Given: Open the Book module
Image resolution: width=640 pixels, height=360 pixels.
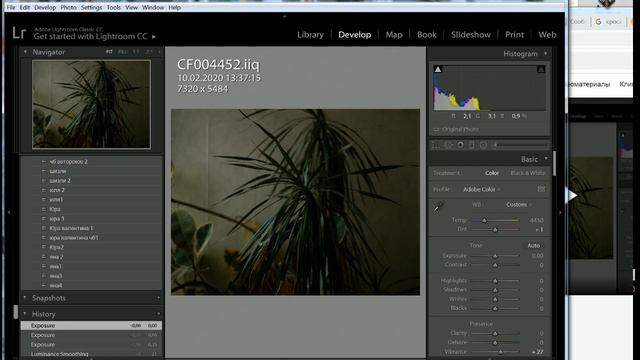Looking at the screenshot, I should coord(427,35).
